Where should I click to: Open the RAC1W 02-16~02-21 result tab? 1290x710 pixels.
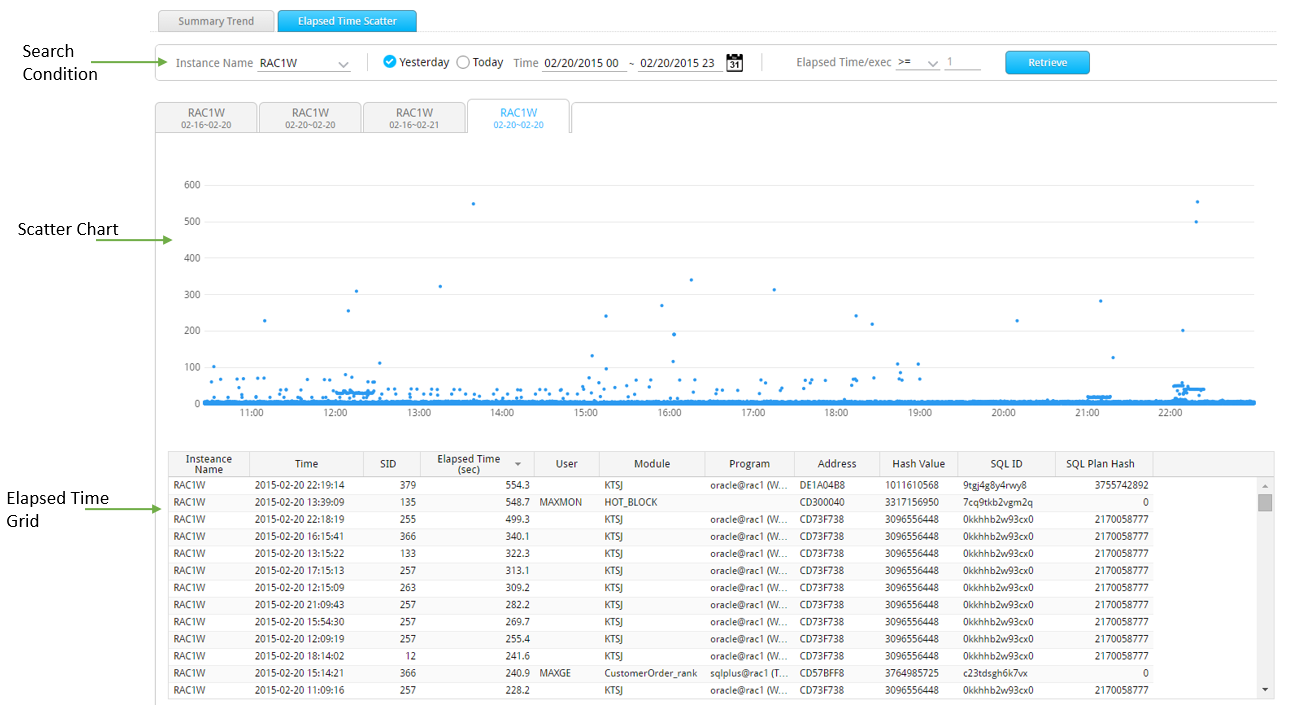pyautogui.click(x=414, y=118)
